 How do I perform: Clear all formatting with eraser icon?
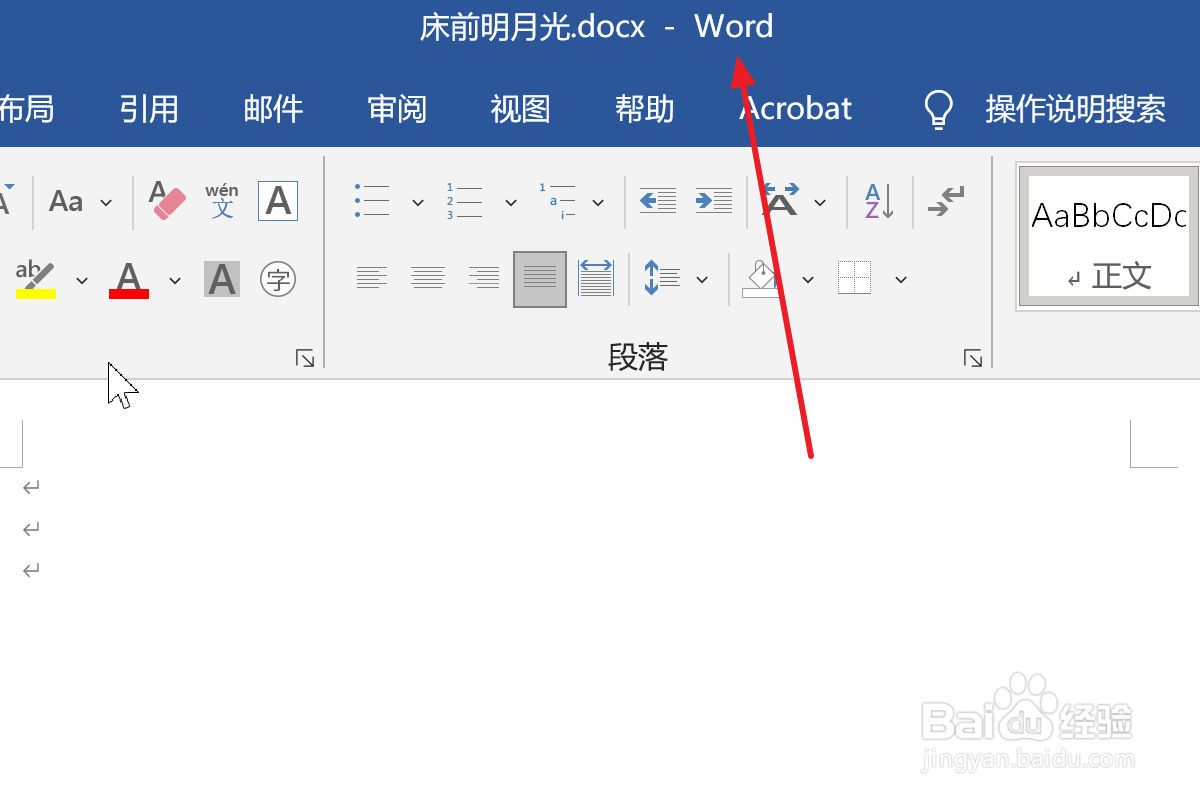pos(167,200)
